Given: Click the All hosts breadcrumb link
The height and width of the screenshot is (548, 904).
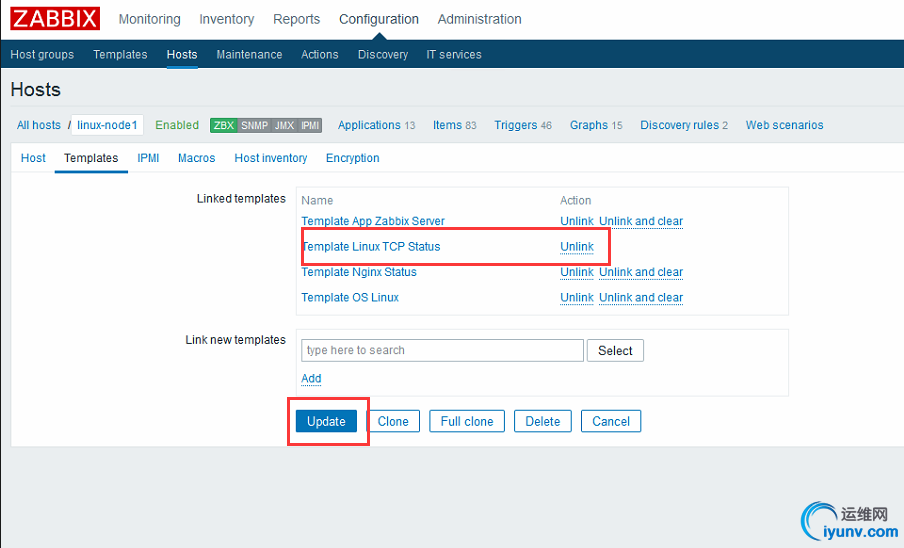Looking at the screenshot, I should [39, 125].
